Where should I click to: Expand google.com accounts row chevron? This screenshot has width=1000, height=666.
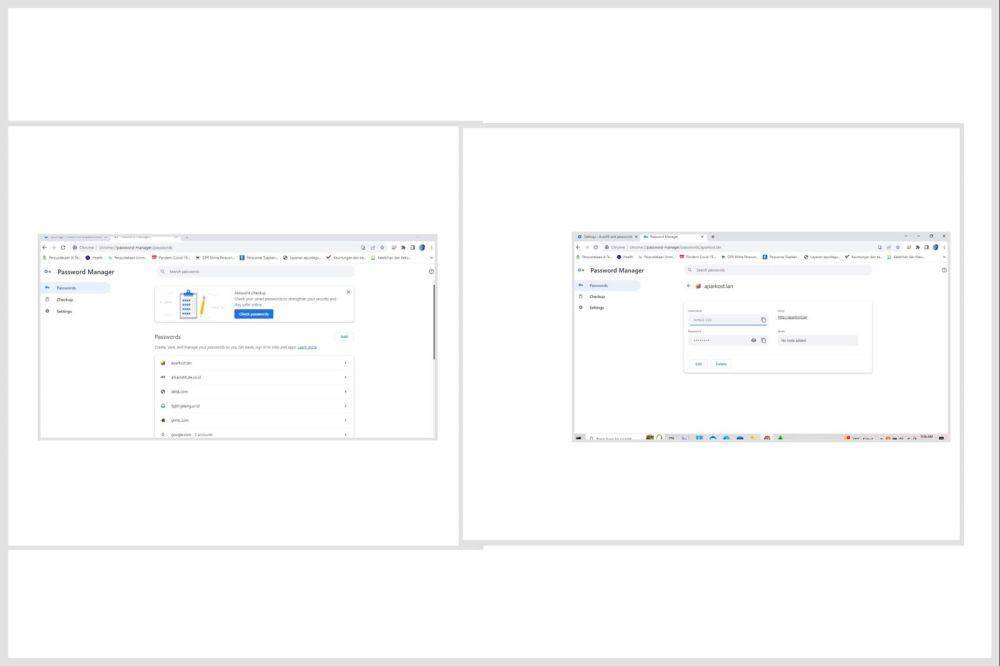(x=346, y=434)
